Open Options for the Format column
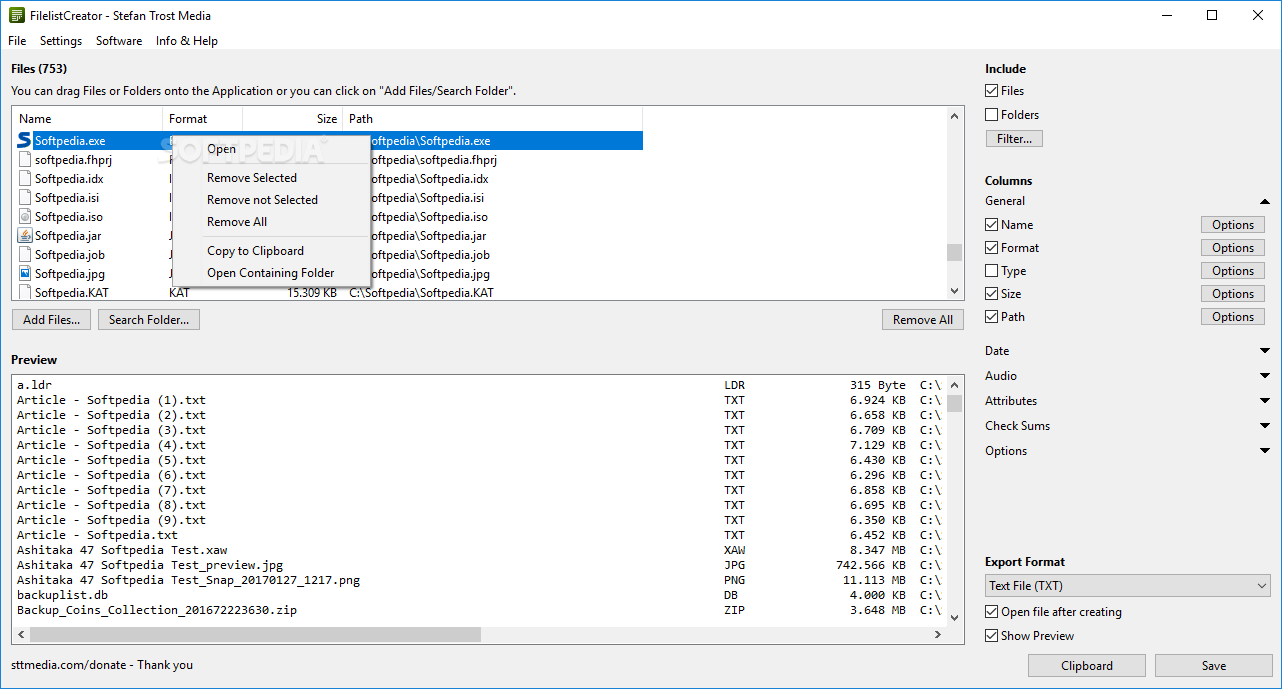 click(x=1233, y=248)
